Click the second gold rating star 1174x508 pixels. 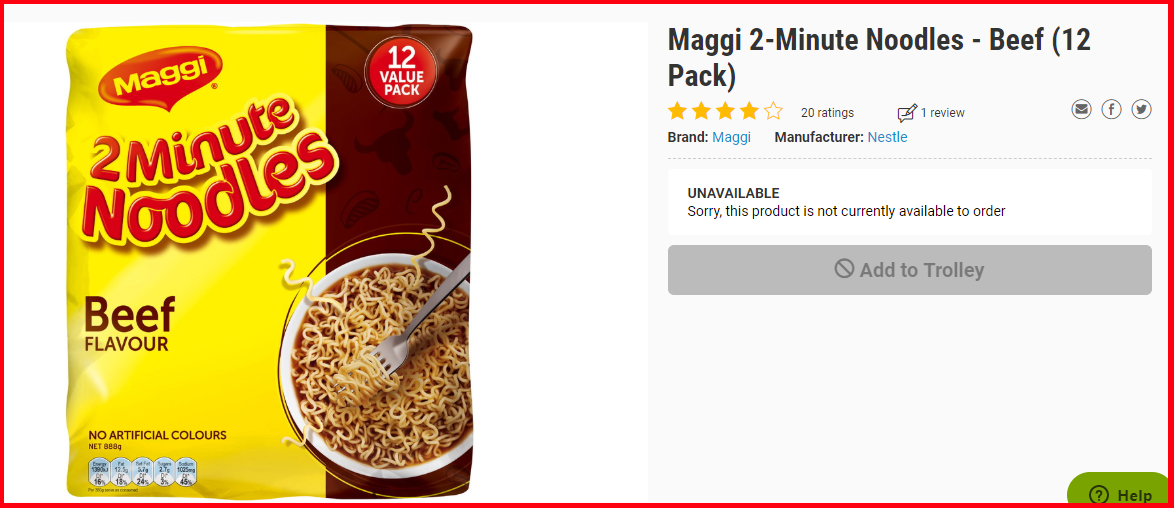[x=702, y=112]
